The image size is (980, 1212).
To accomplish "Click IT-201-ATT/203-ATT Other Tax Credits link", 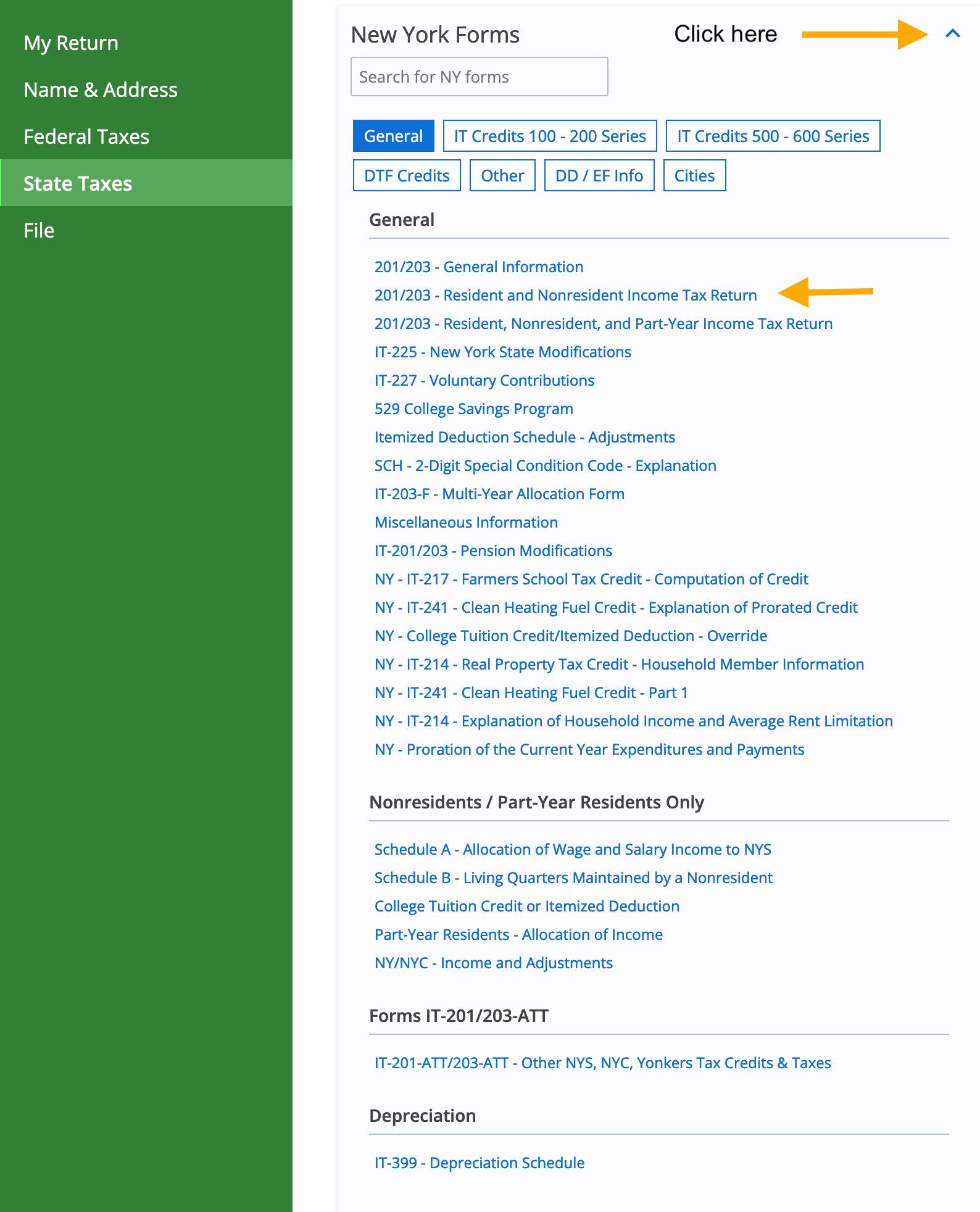I will [602, 1063].
